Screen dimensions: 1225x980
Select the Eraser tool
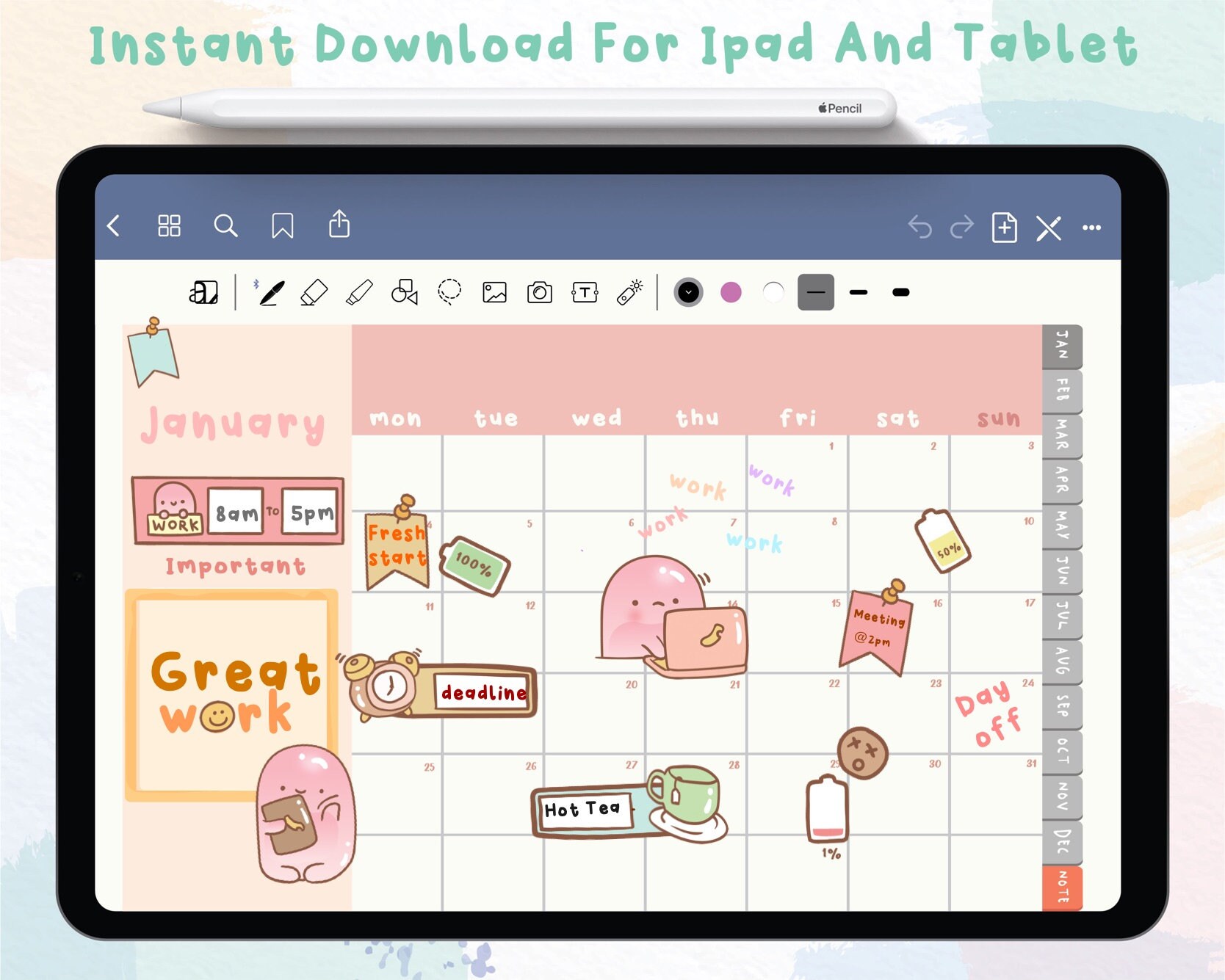point(314,293)
